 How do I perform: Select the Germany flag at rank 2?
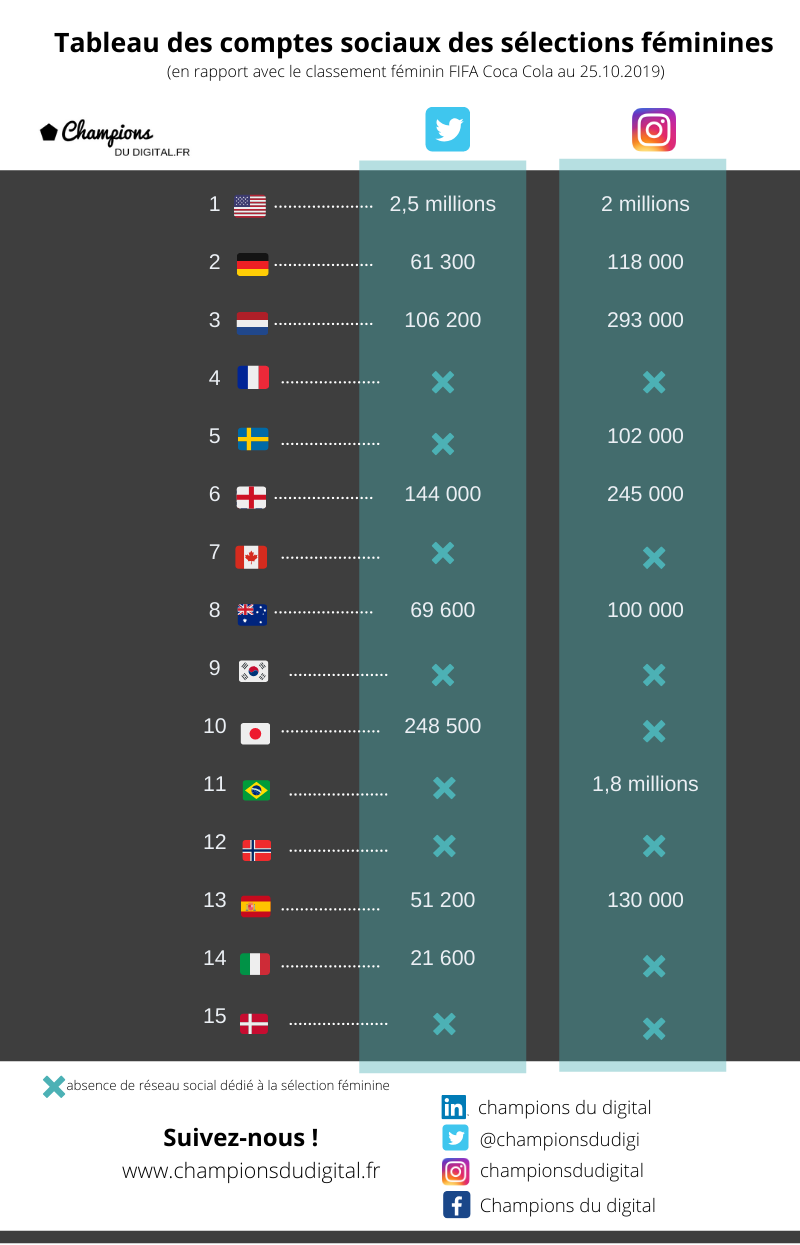[252, 264]
